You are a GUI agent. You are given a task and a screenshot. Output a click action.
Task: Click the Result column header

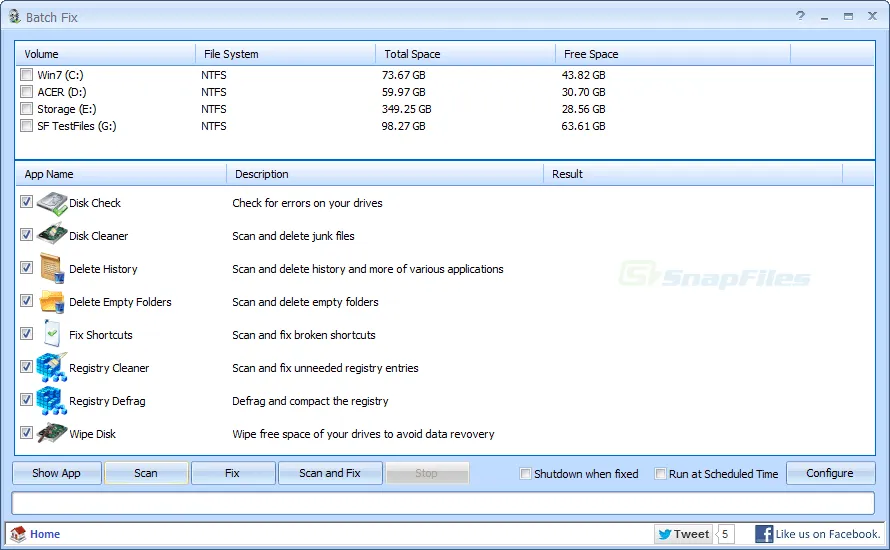click(x=694, y=174)
